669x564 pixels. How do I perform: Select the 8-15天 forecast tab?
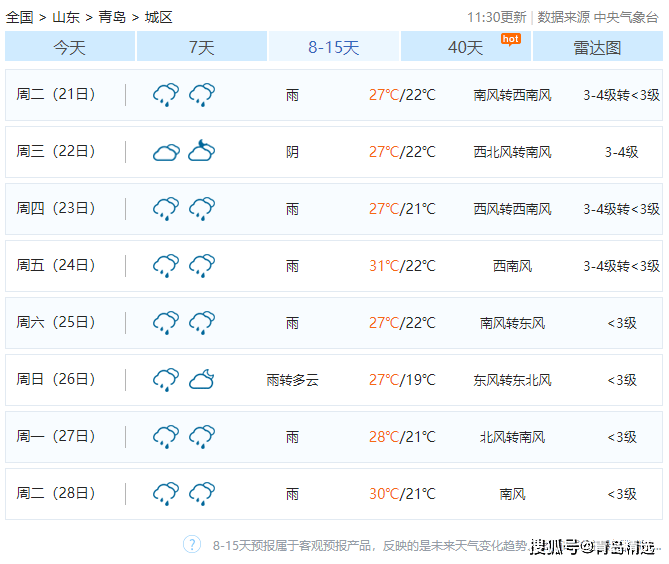pos(333,47)
